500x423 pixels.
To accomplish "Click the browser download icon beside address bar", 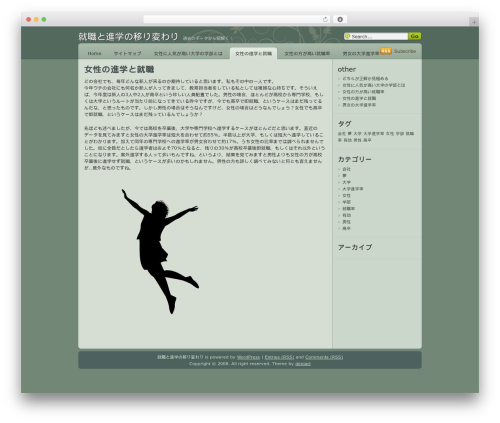I will 340,19.
